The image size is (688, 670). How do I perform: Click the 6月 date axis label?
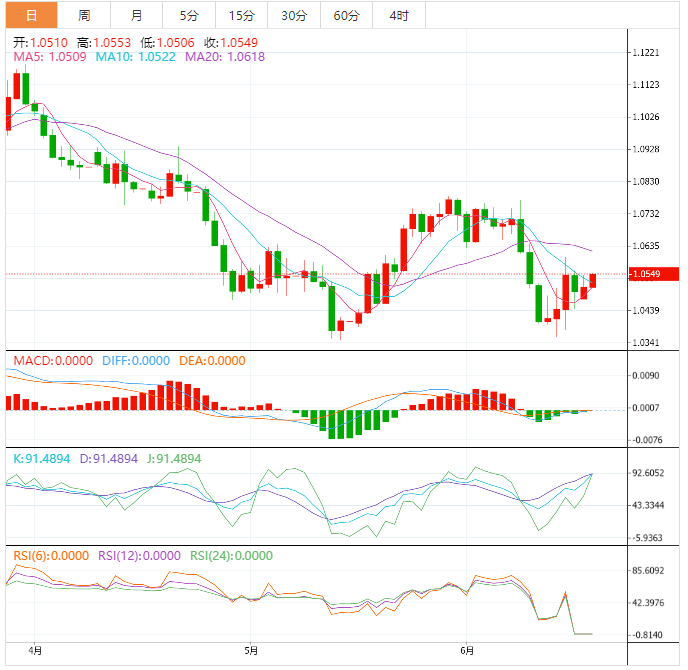click(x=467, y=650)
